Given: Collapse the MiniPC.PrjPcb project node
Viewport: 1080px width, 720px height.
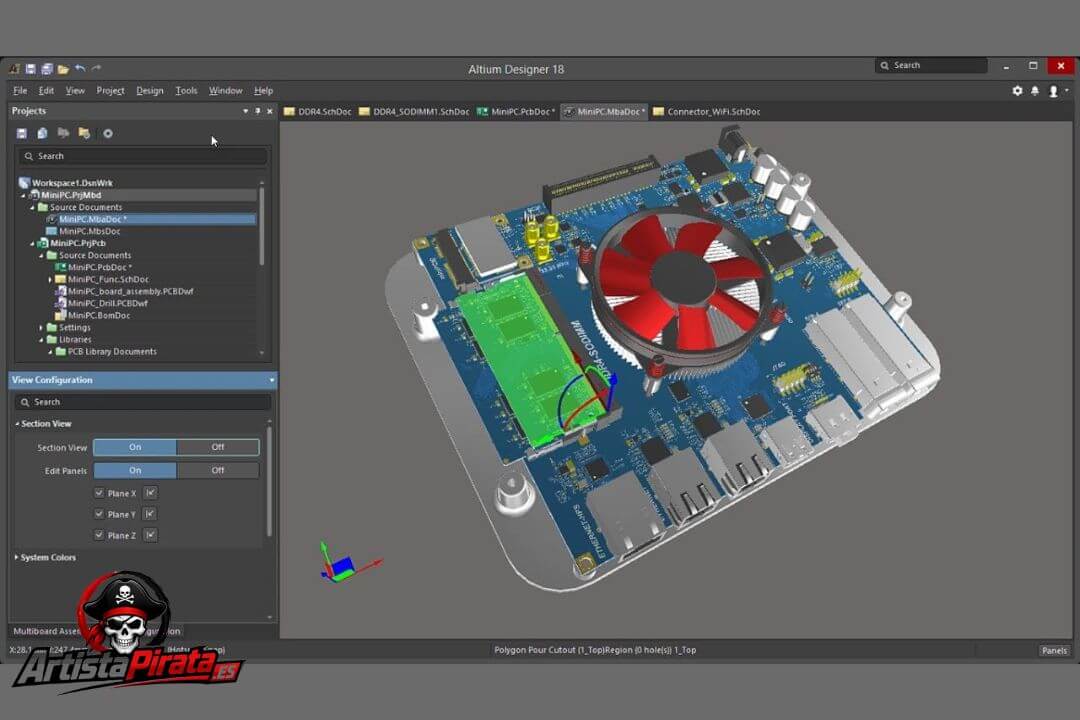Looking at the screenshot, I should (32, 243).
